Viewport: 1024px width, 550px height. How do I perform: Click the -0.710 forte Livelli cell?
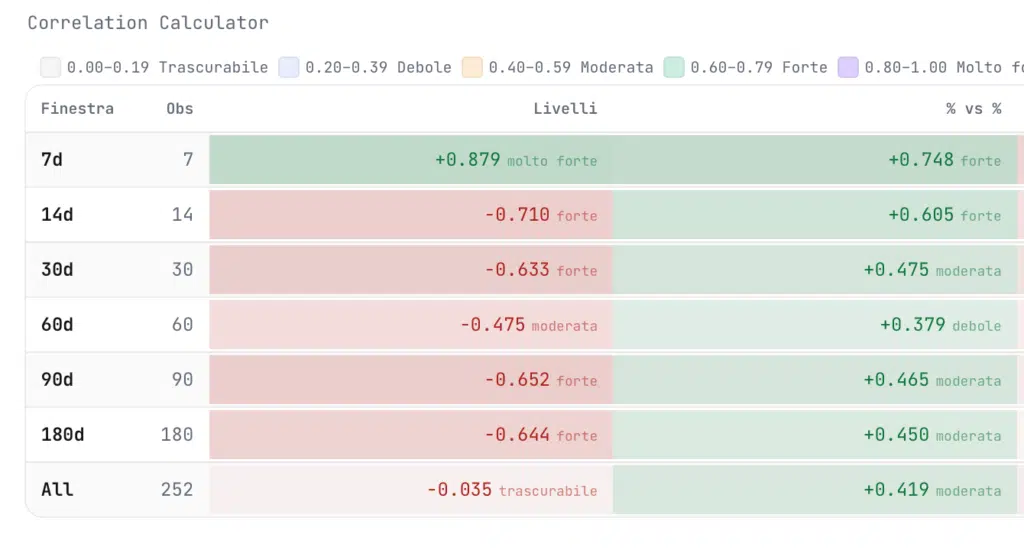[x=411, y=215]
